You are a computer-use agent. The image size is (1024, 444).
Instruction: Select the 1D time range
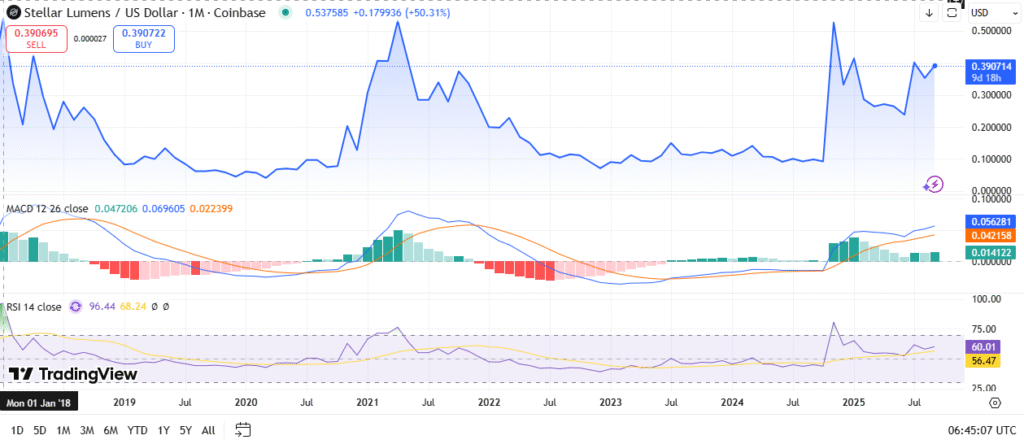click(18, 430)
